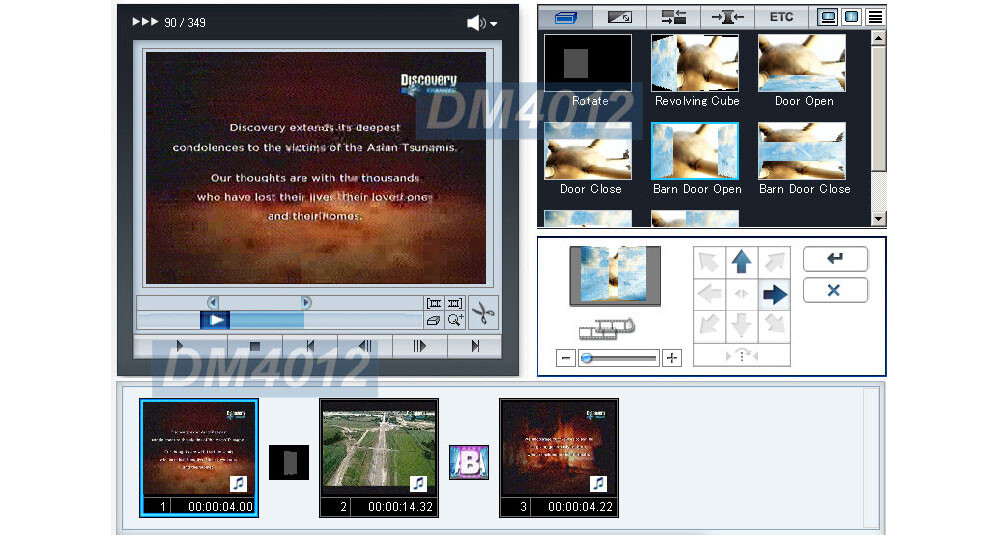
Task: Switch to thumbnail-with-label view mode
Action: tap(828, 17)
